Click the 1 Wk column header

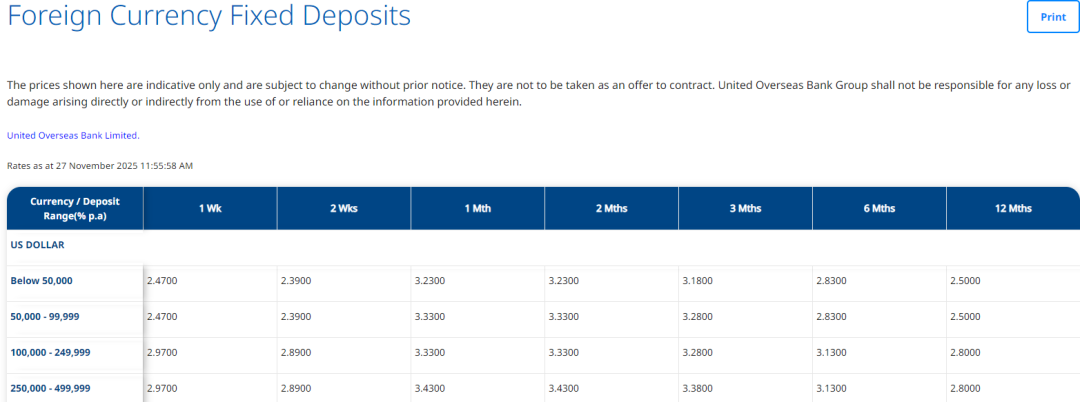[209, 208]
